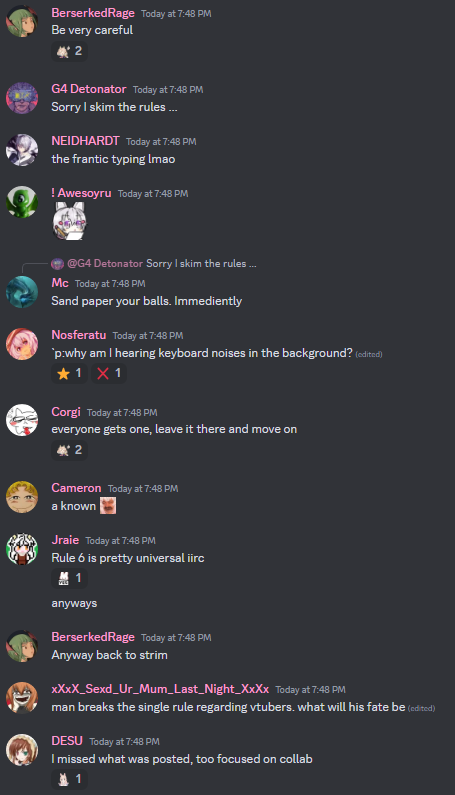Toggle the reaction under DESU's message

pos(69,779)
